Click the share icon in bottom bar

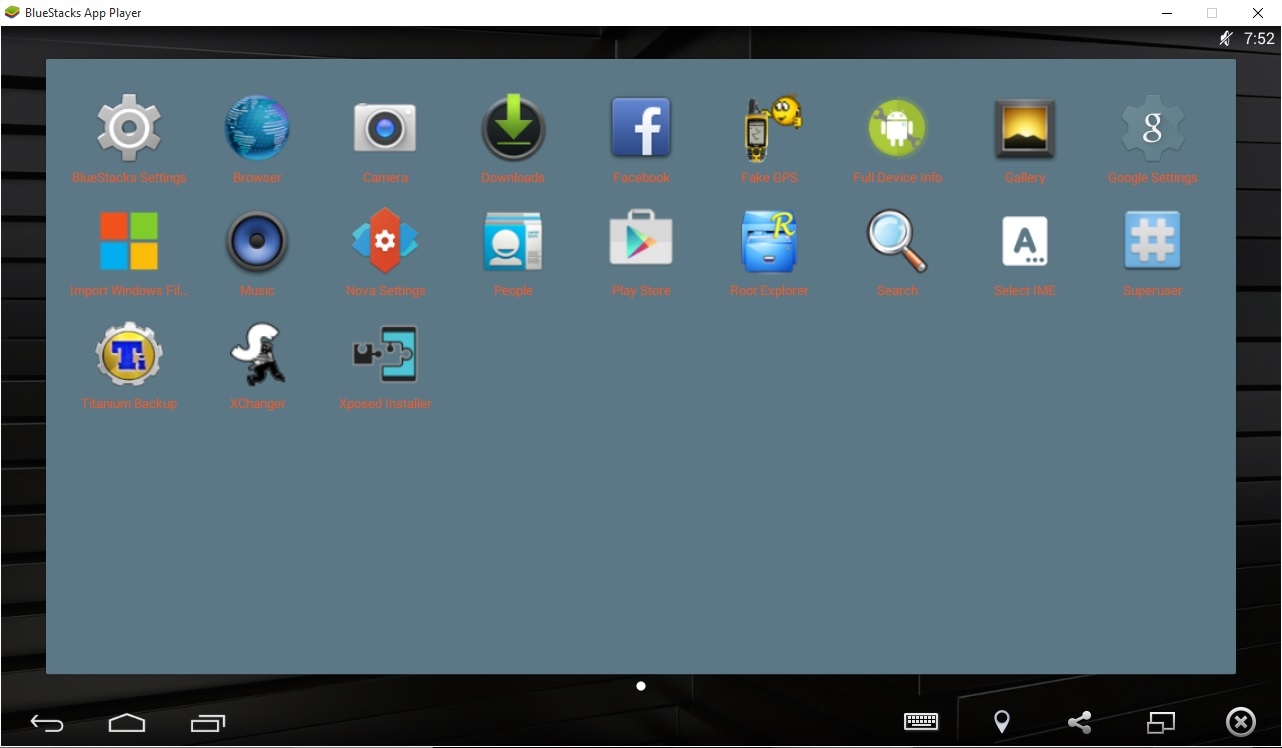pos(1080,722)
